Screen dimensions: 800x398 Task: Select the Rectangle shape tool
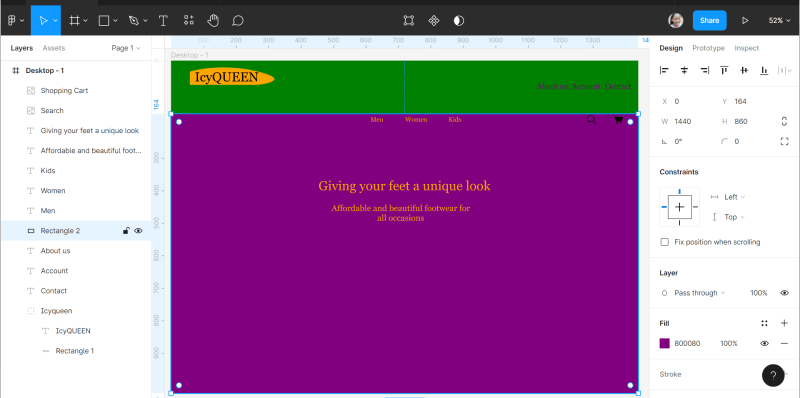pyautogui.click(x=104, y=20)
